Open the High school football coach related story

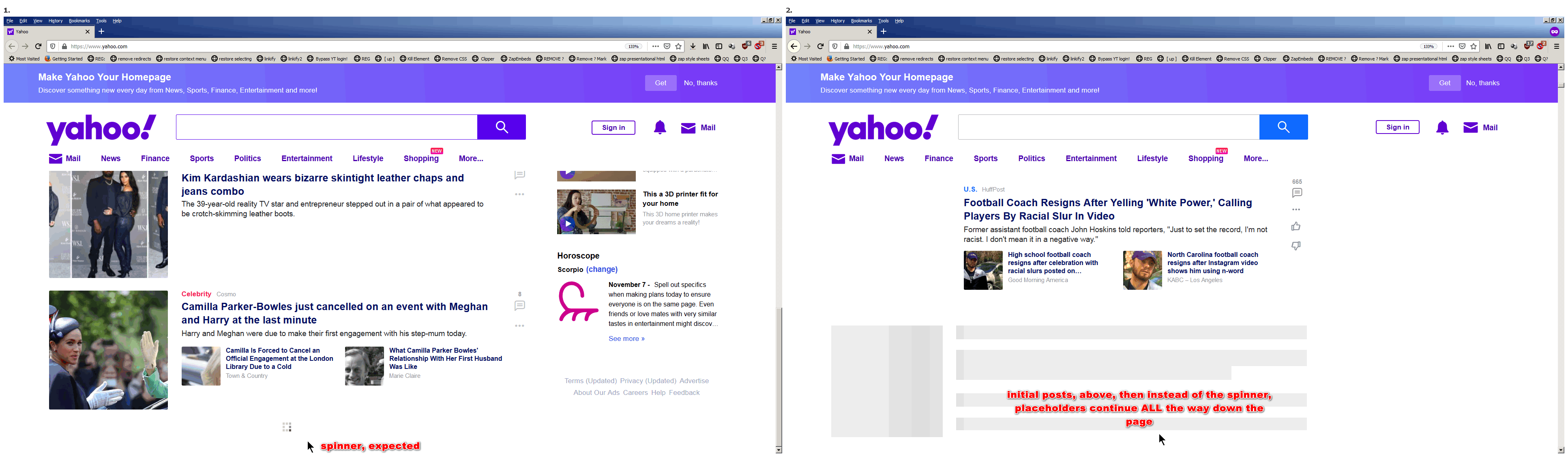click(x=1053, y=263)
